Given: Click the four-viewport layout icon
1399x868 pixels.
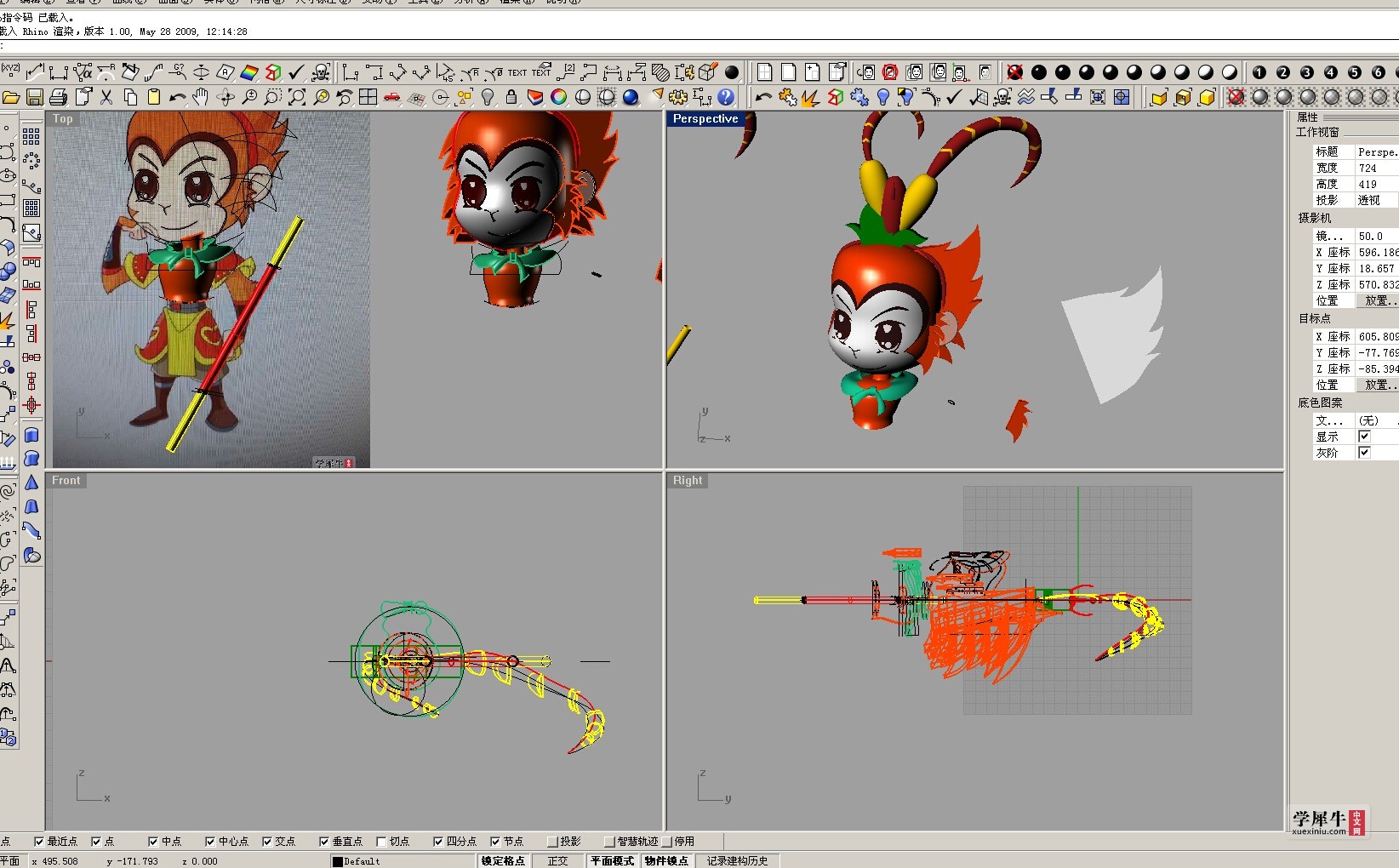Looking at the screenshot, I should click(x=368, y=97).
